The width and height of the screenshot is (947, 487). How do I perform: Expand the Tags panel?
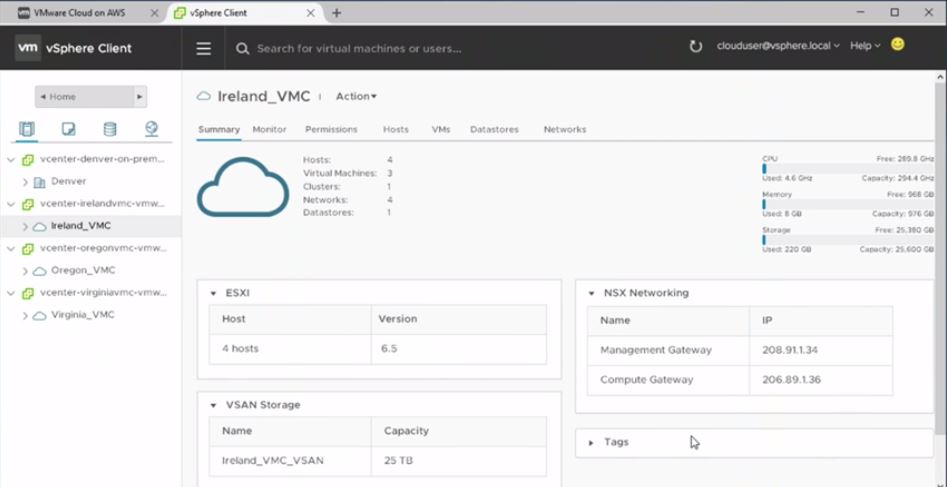591,443
